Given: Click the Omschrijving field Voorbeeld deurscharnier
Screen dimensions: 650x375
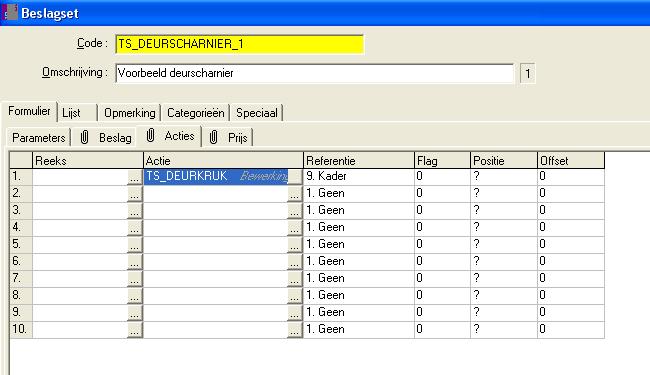Looking at the screenshot, I should 315,73.
